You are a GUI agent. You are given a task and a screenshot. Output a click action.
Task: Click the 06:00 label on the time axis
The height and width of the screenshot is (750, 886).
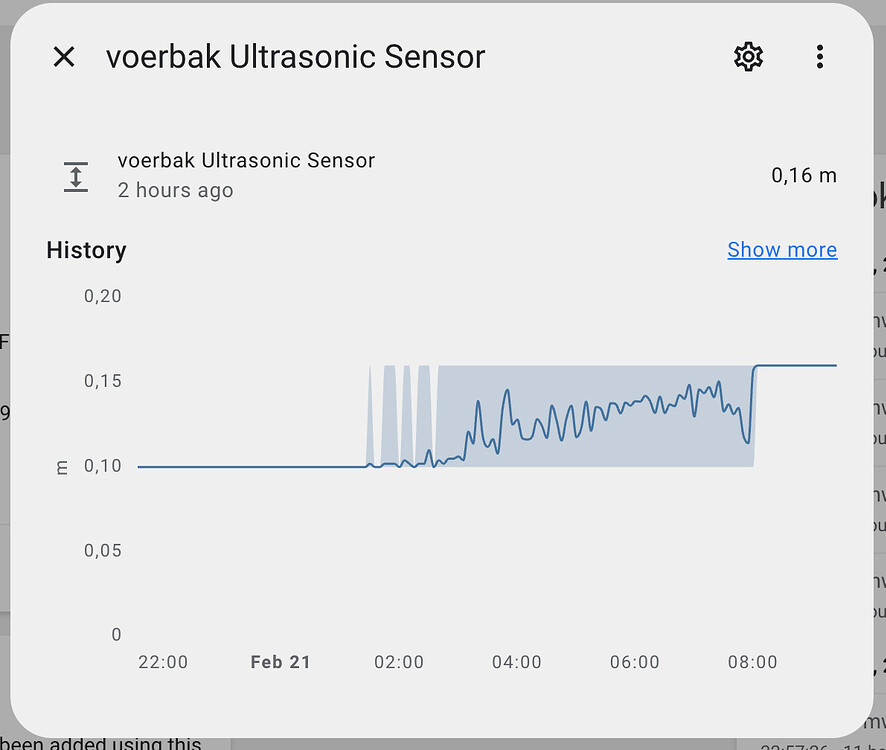pyautogui.click(x=634, y=662)
